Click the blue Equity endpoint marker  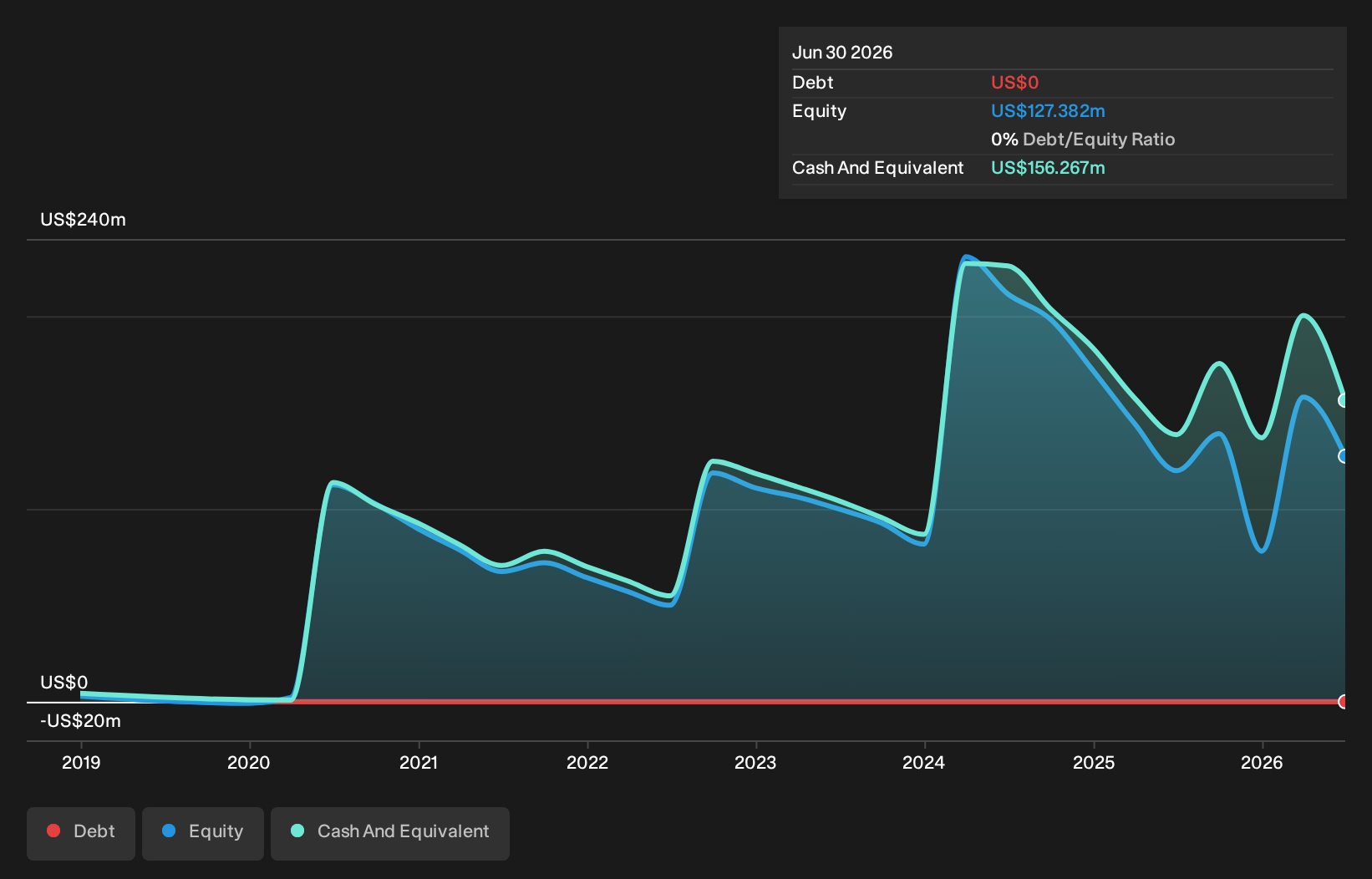[1344, 455]
